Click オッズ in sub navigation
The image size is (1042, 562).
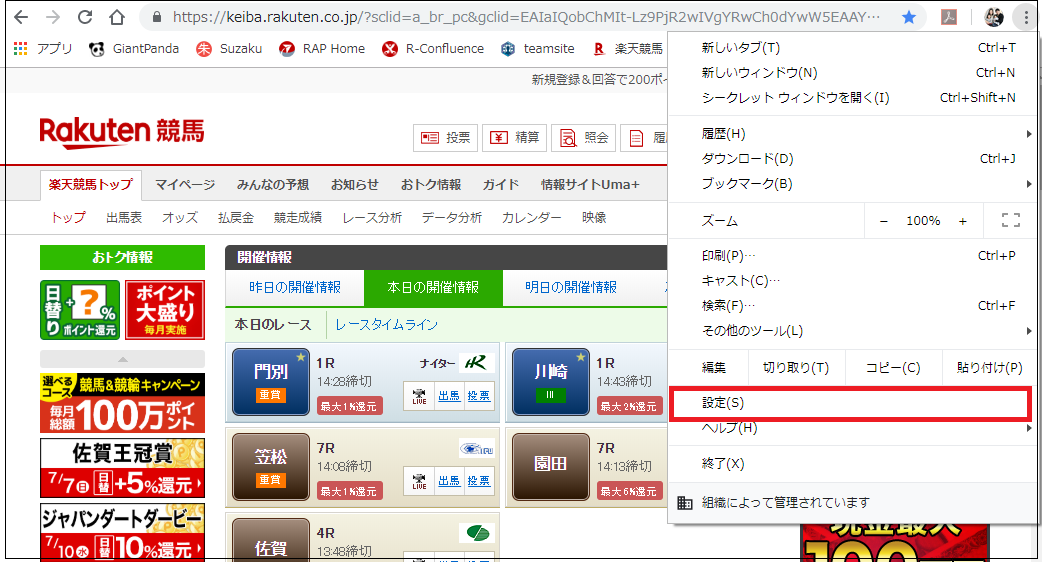click(x=180, y=217)
